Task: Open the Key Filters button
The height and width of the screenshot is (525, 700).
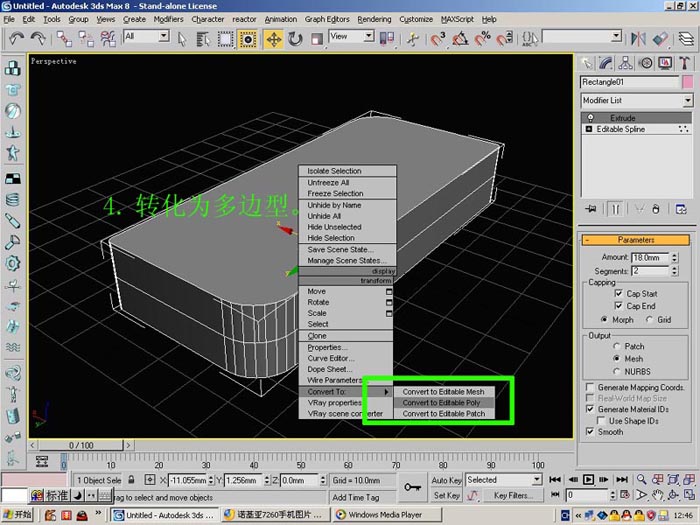Action: coord(511,495)
